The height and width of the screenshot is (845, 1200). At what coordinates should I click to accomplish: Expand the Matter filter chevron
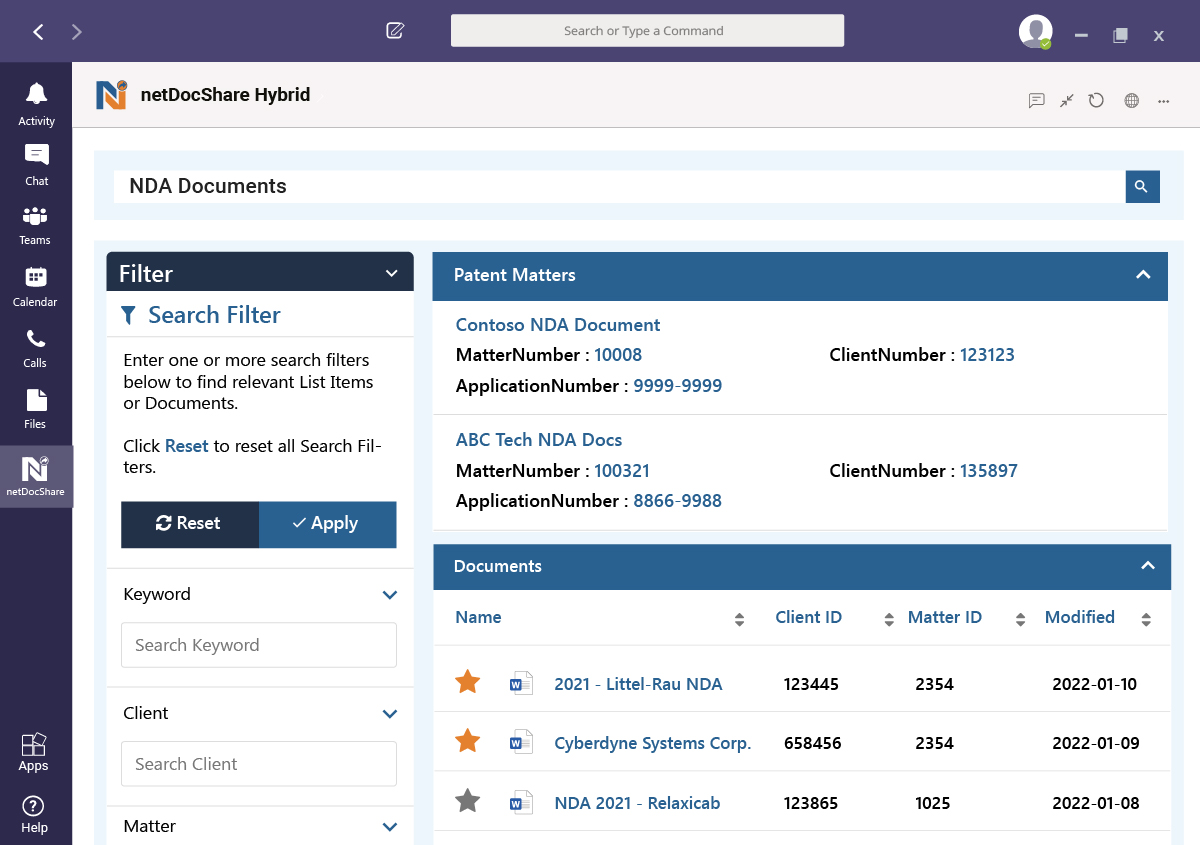tap(390, 827)
